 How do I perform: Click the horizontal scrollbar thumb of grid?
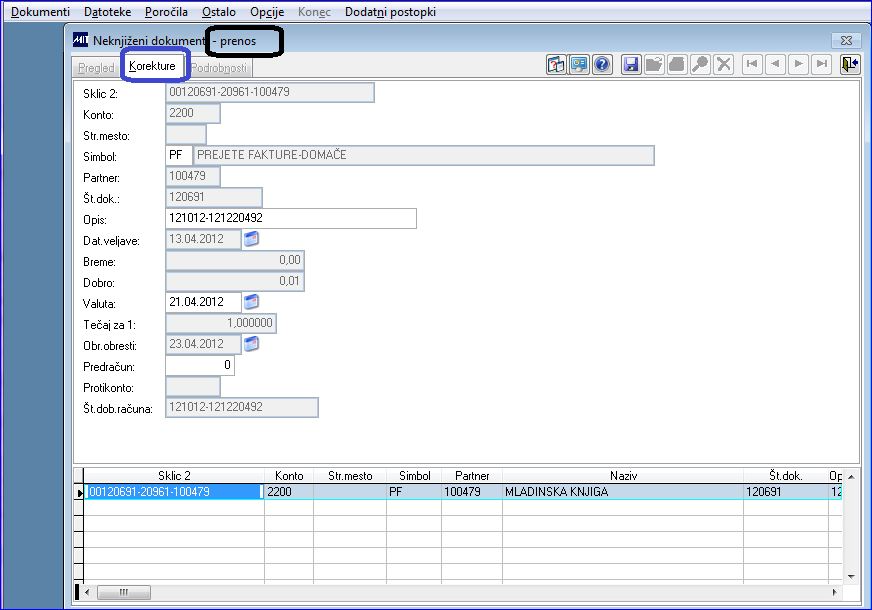[123, 592]
